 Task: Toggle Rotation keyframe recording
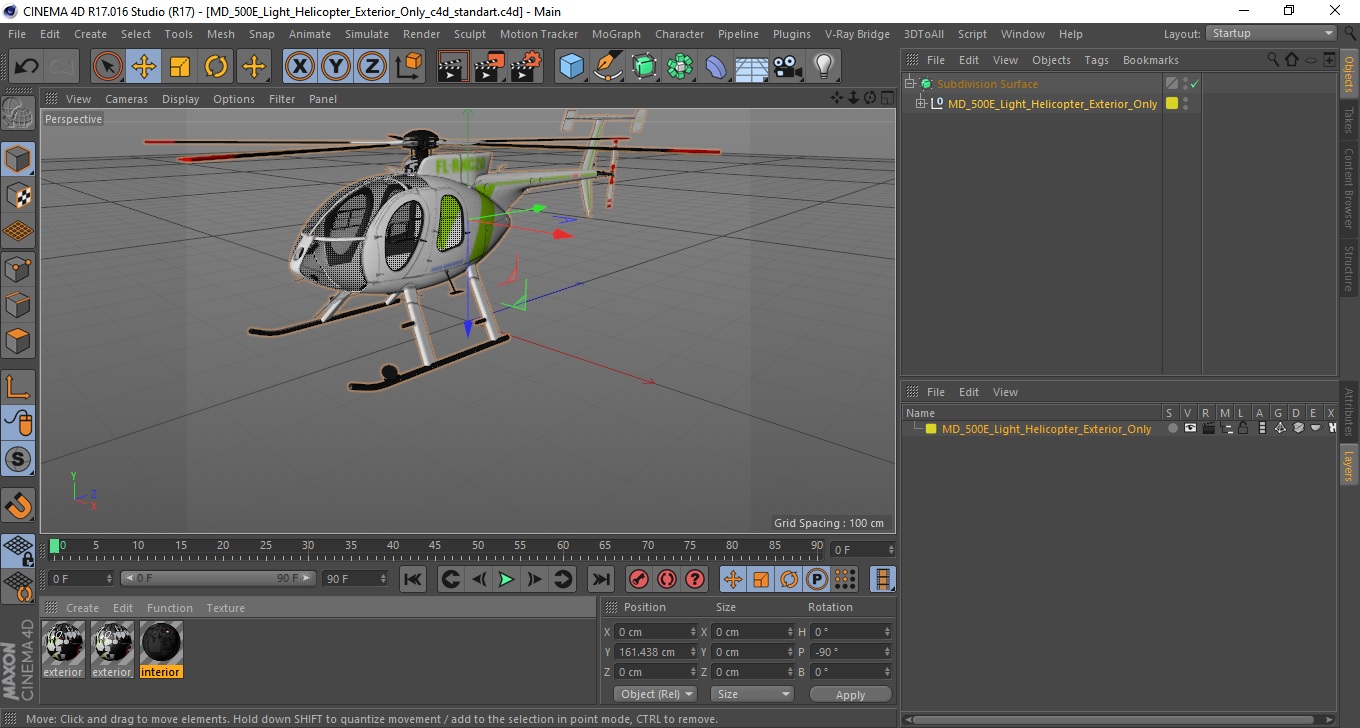(789, 579)
